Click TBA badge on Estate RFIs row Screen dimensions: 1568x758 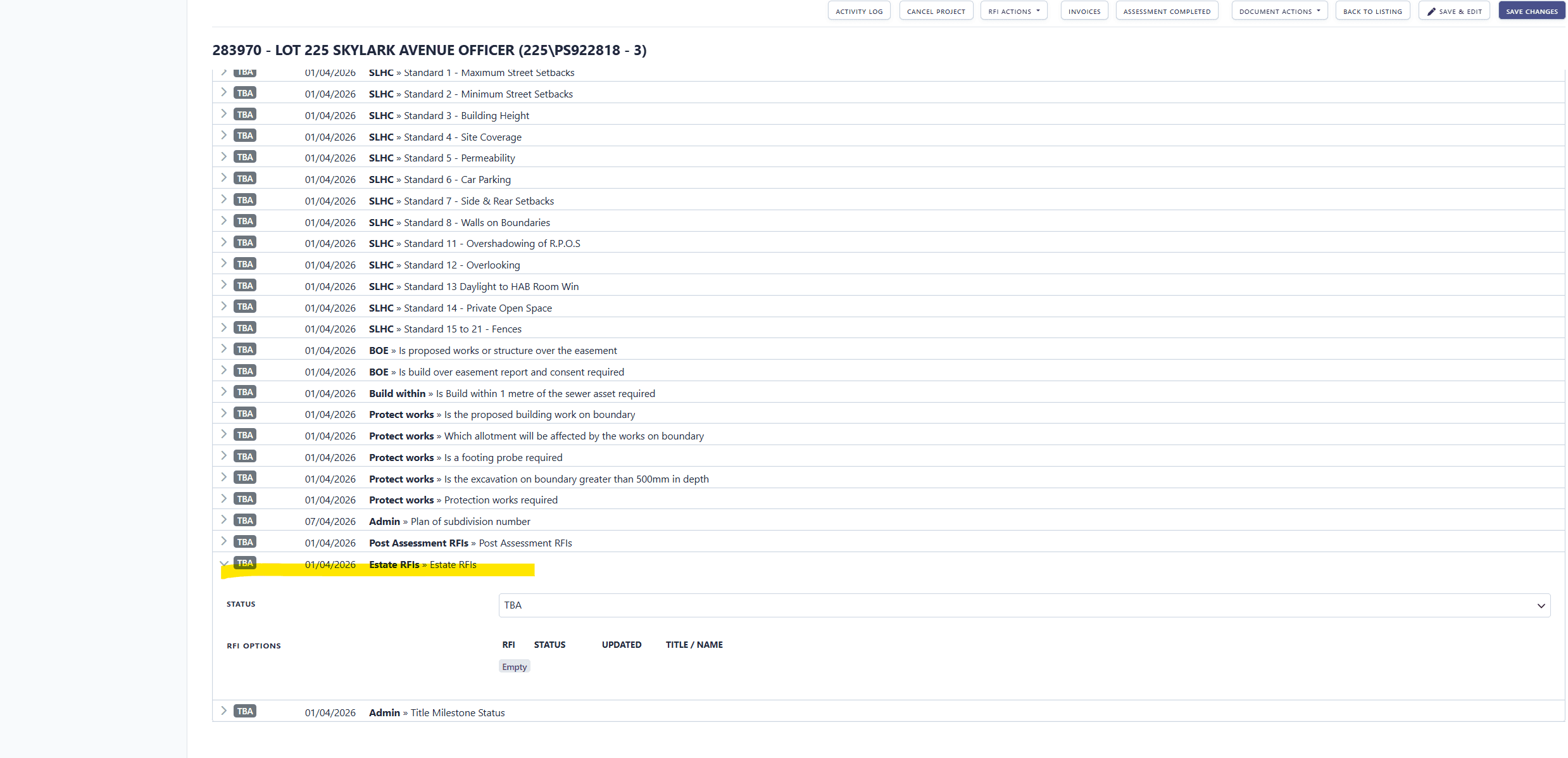(x=244, y=563)
